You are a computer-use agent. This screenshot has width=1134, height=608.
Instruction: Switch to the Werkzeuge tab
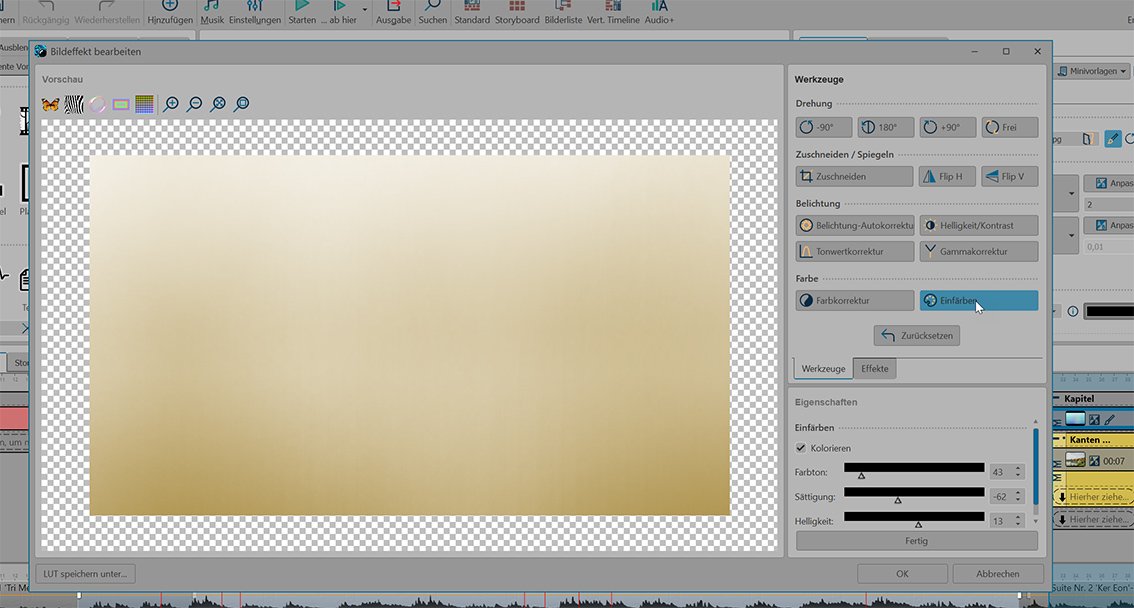[823, 368]
